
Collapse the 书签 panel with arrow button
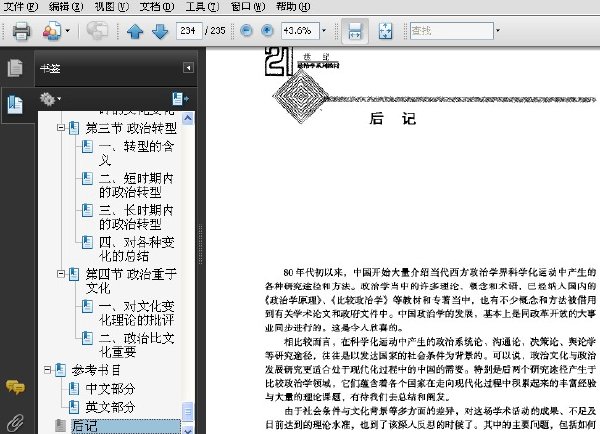pyautogui.click(x=188, y=68)
